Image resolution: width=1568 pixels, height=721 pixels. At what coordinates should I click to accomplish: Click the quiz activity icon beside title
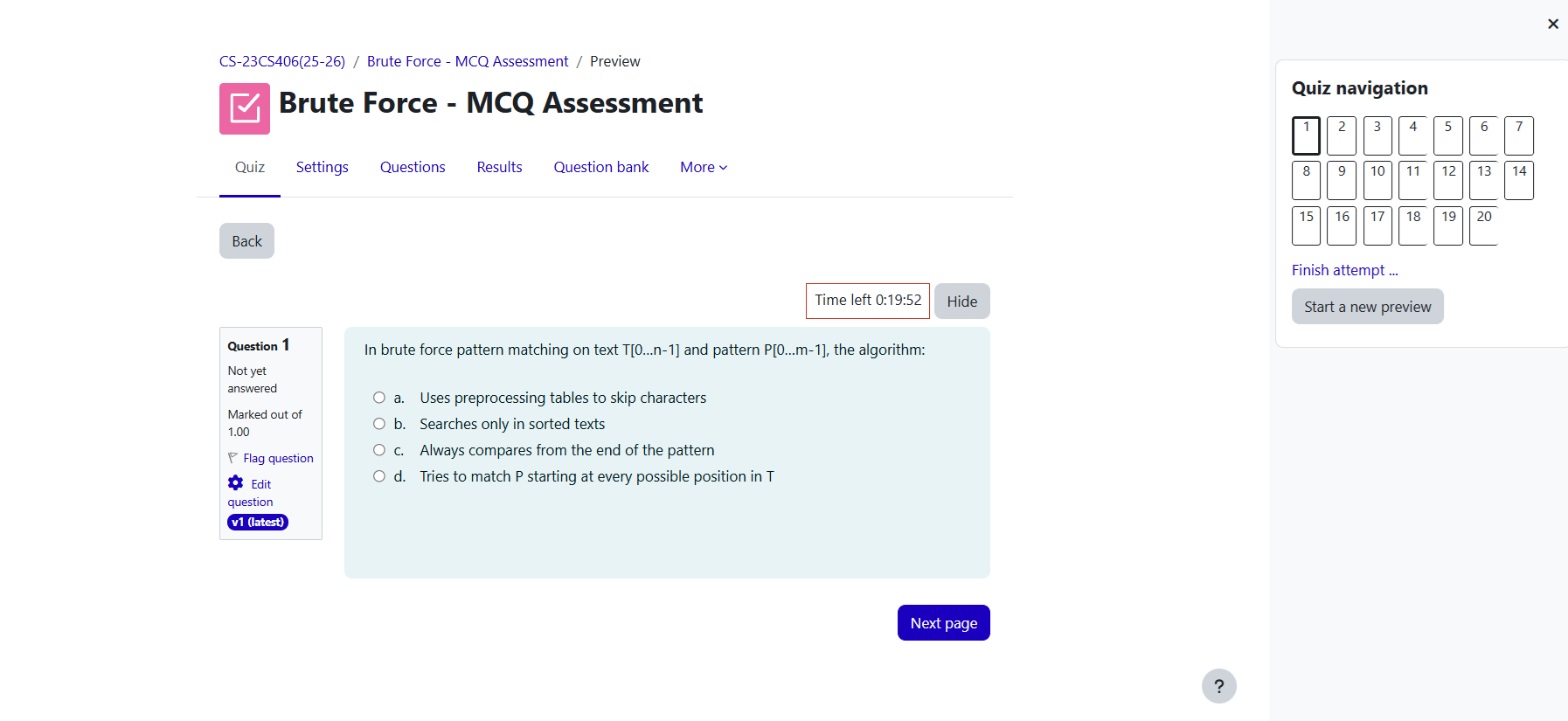pos(245,108)
